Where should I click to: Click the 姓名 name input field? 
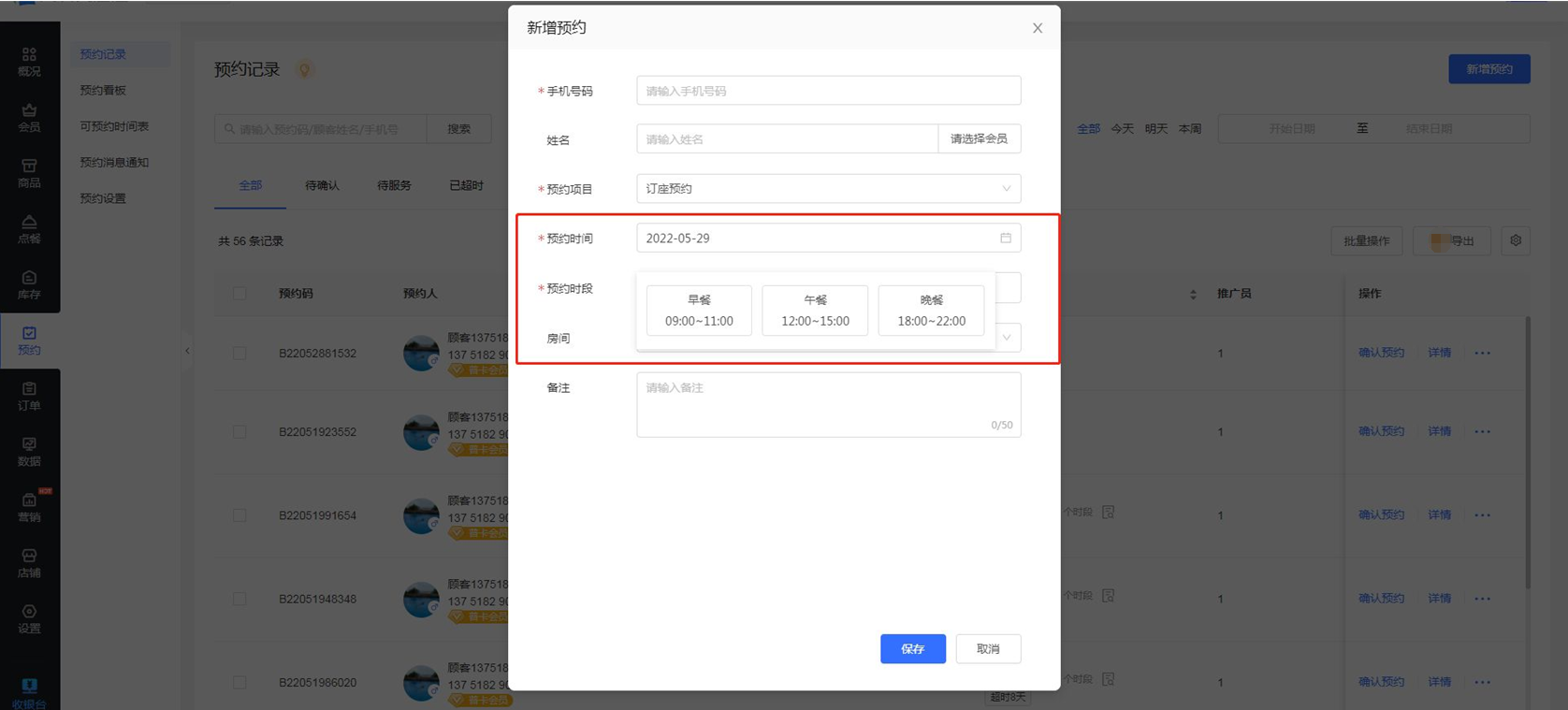pyautogui.click(x=787, y=139)
